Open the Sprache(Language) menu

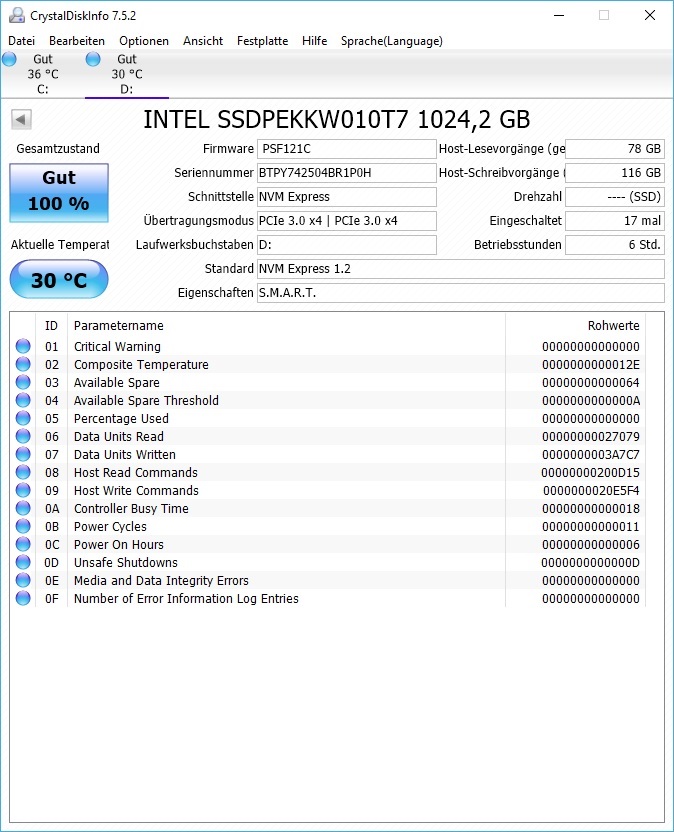pyautogui.click(x=392, y=41)
